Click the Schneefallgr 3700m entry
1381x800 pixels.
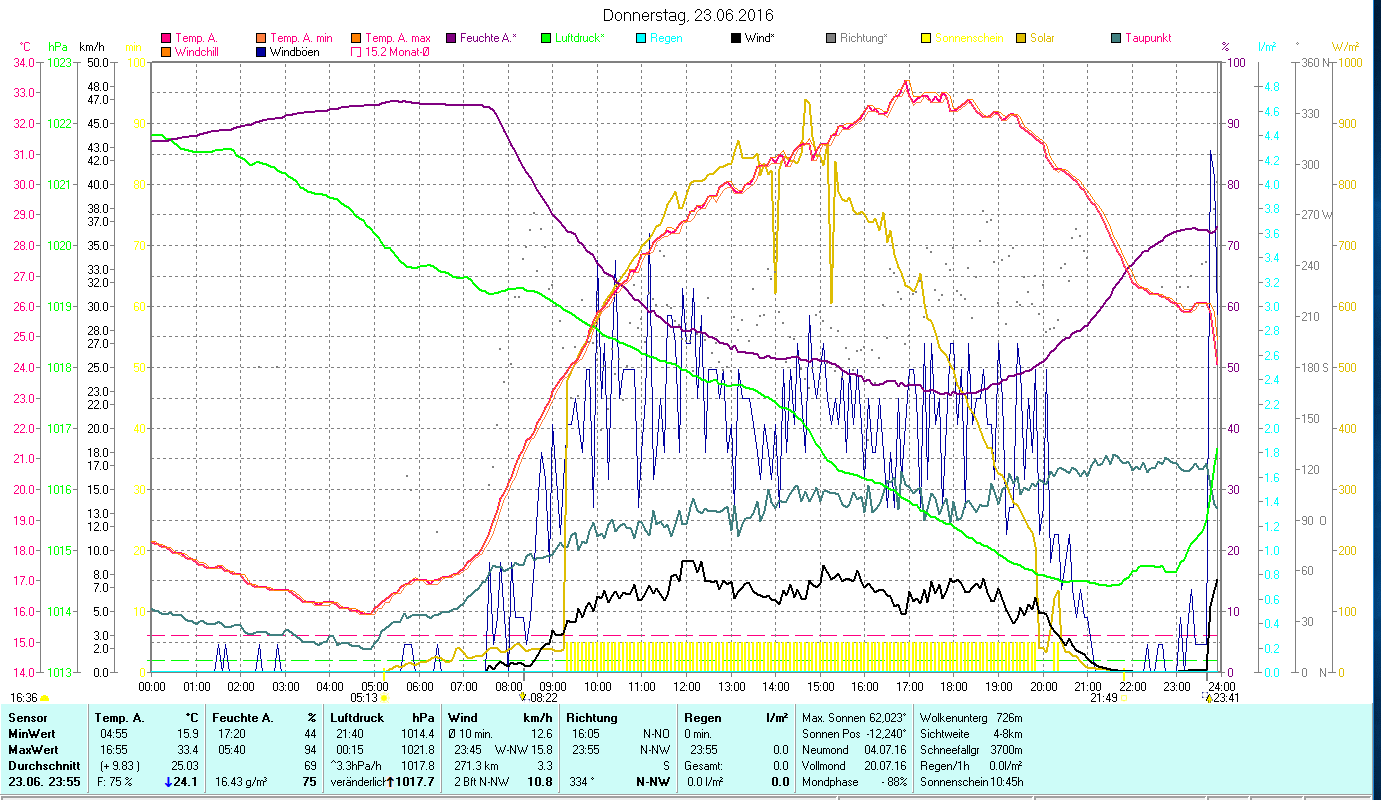(970, 750)
